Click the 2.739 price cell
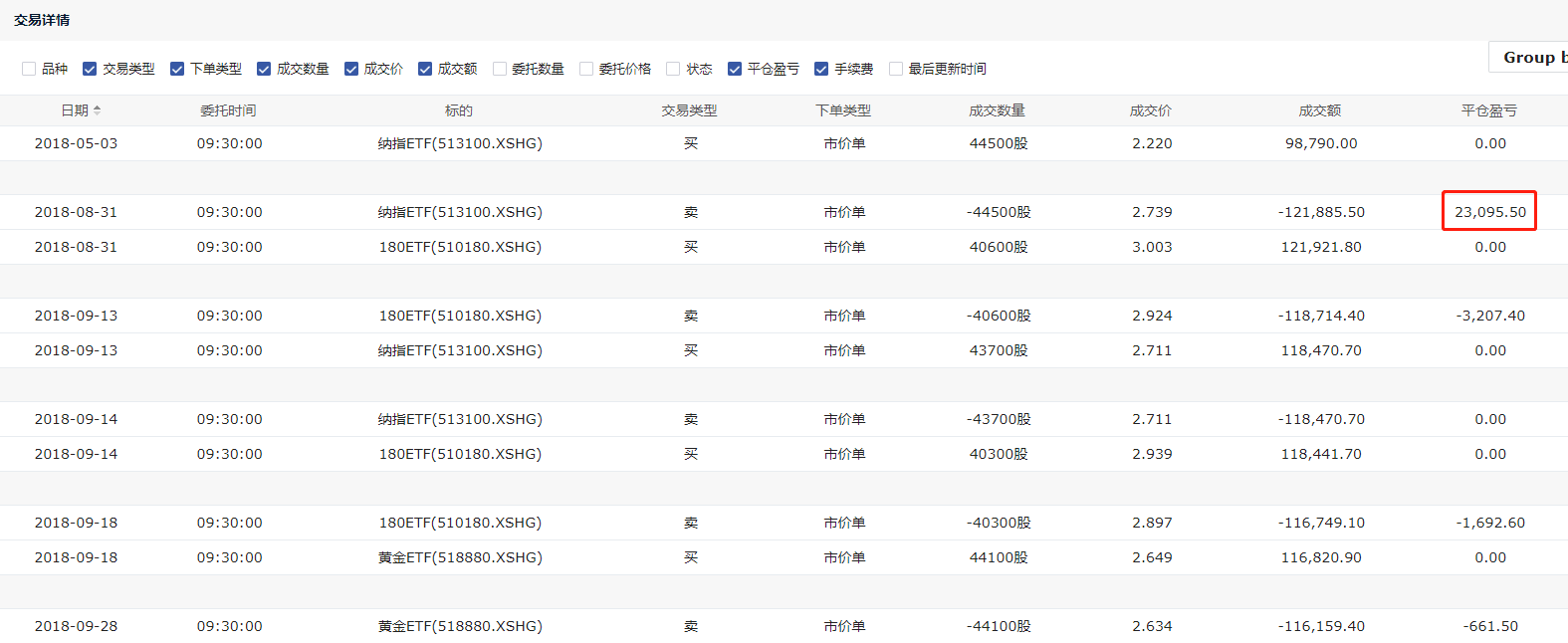This screenshot has width=1568, height=643. [1152, 212]
